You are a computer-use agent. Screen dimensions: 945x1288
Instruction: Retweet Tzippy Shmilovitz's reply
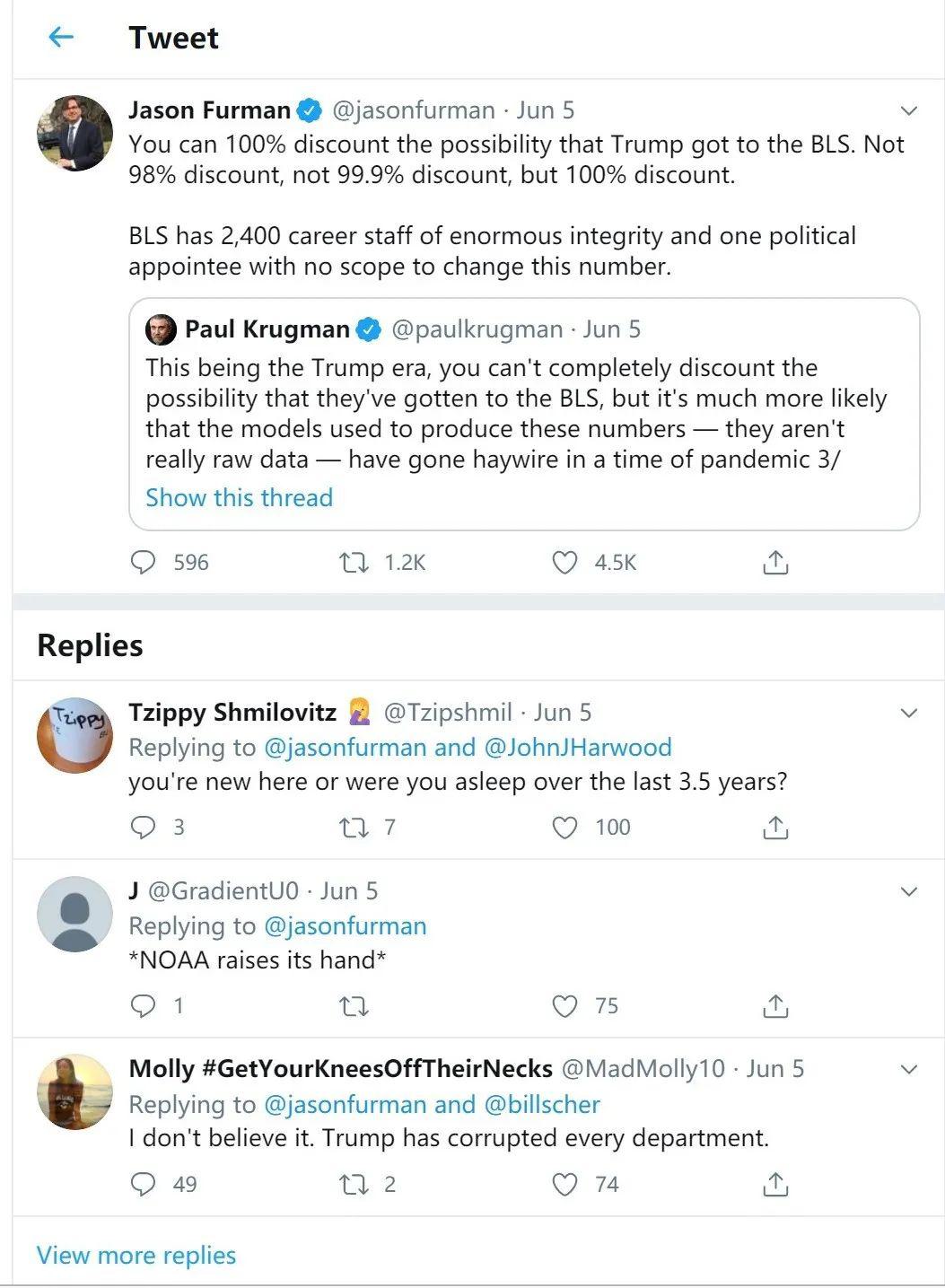pyautogui.click(x=354, y=827)
